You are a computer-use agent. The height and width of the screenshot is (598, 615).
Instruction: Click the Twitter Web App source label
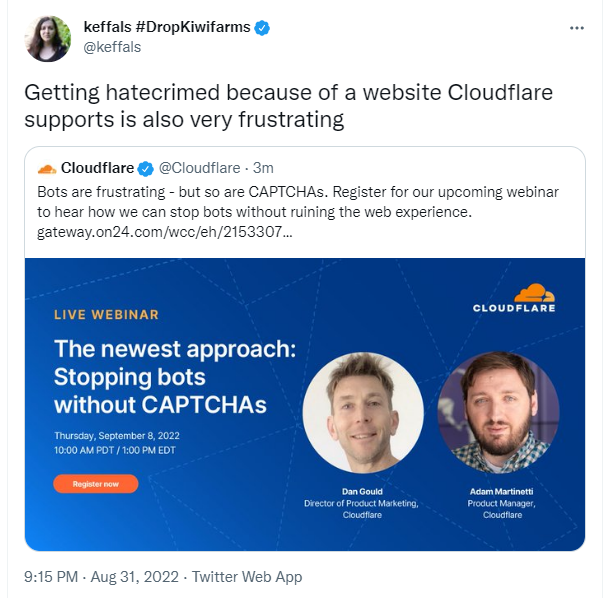tap(247, 577)
